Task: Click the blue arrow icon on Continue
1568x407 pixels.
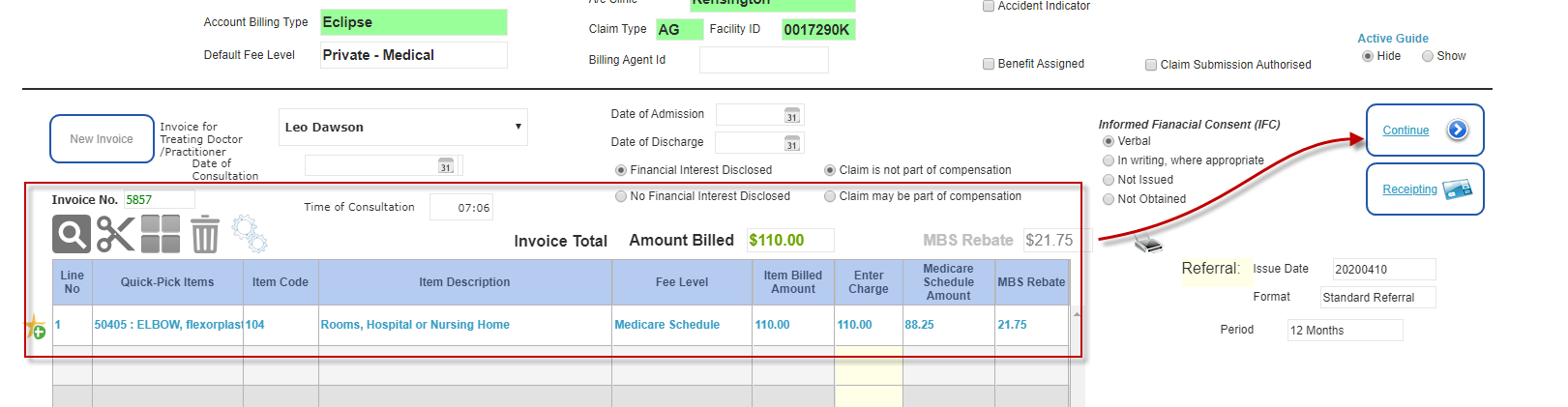Action: coord(1457,130)
